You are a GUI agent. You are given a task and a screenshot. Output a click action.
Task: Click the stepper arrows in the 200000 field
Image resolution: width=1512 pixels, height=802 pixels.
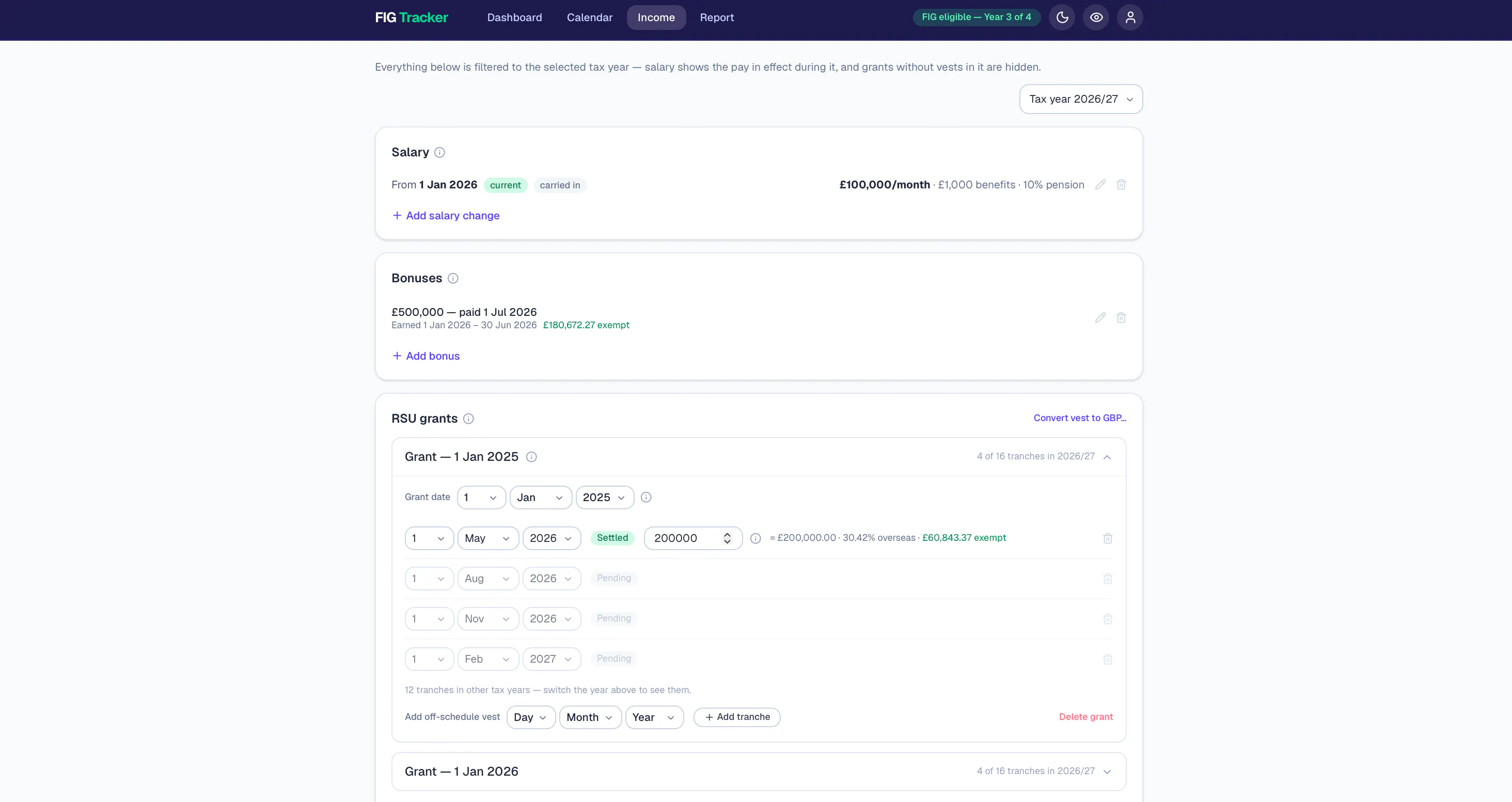(x=727, y=539)
